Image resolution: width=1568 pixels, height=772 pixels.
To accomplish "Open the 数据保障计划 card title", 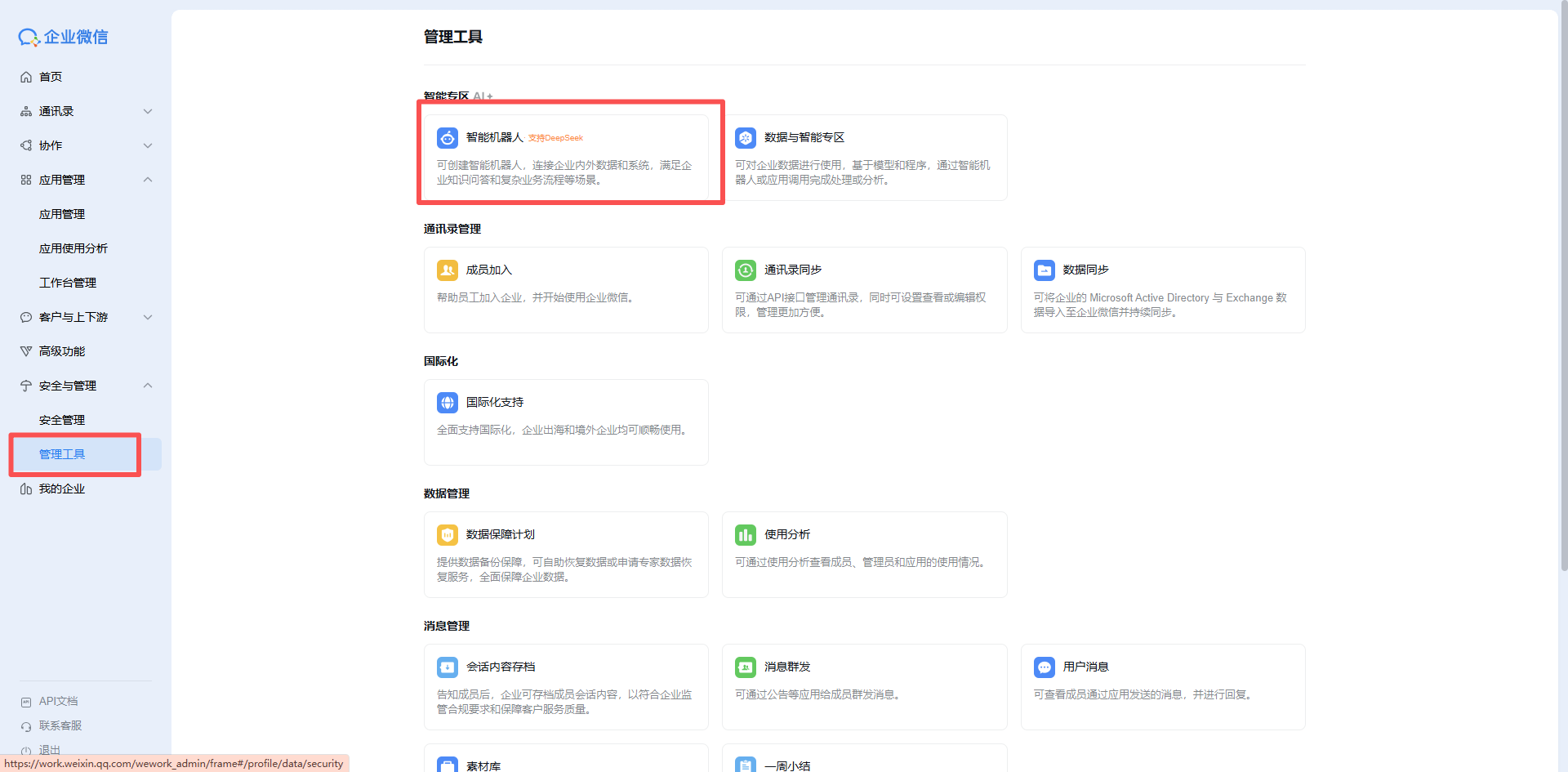I will 501,534.
